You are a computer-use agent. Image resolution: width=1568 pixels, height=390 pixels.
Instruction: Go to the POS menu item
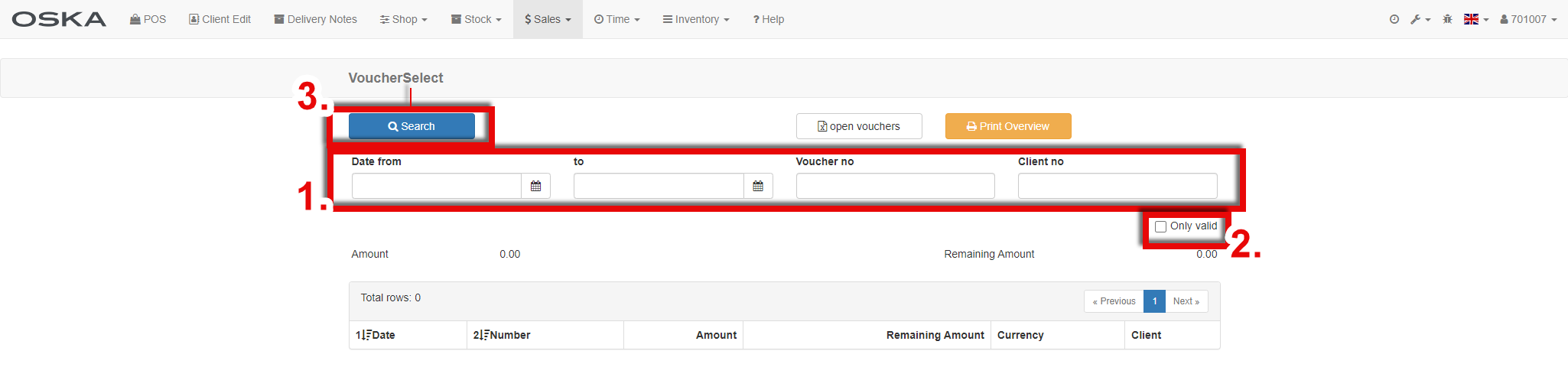tap(148, 19)
